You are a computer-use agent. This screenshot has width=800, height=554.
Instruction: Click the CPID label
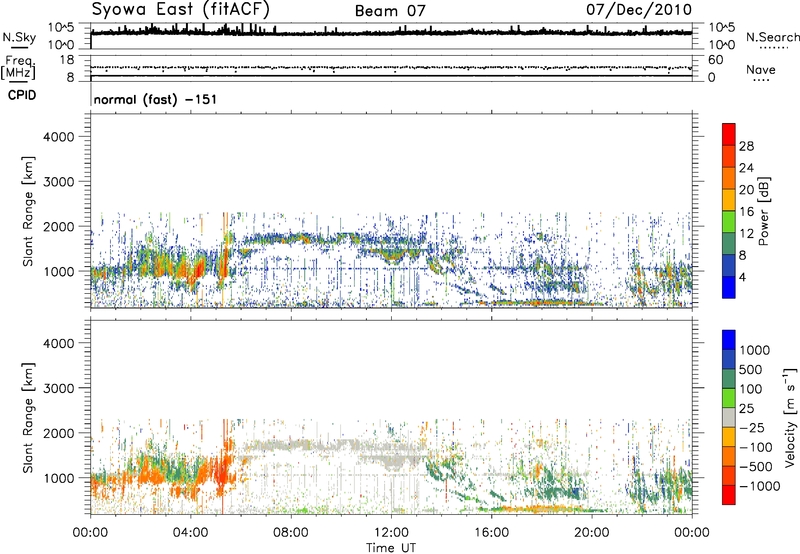[21, 95]
